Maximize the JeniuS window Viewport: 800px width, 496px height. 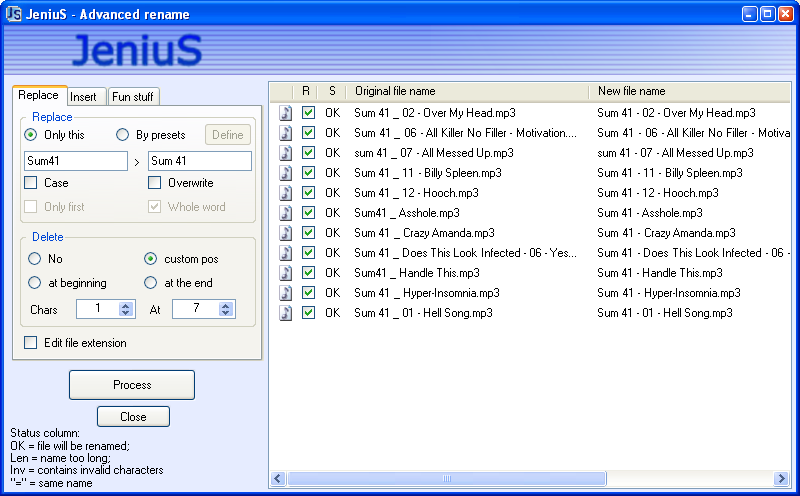767,14
